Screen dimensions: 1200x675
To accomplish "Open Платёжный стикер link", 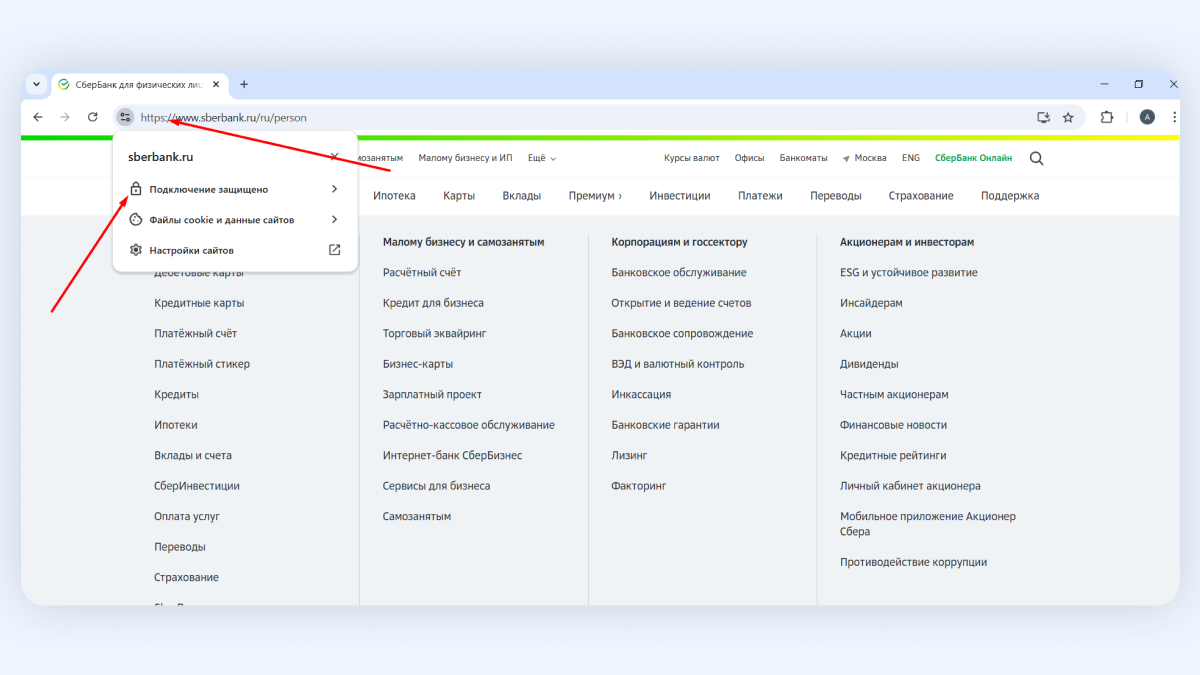I will (x=202, y=364).
